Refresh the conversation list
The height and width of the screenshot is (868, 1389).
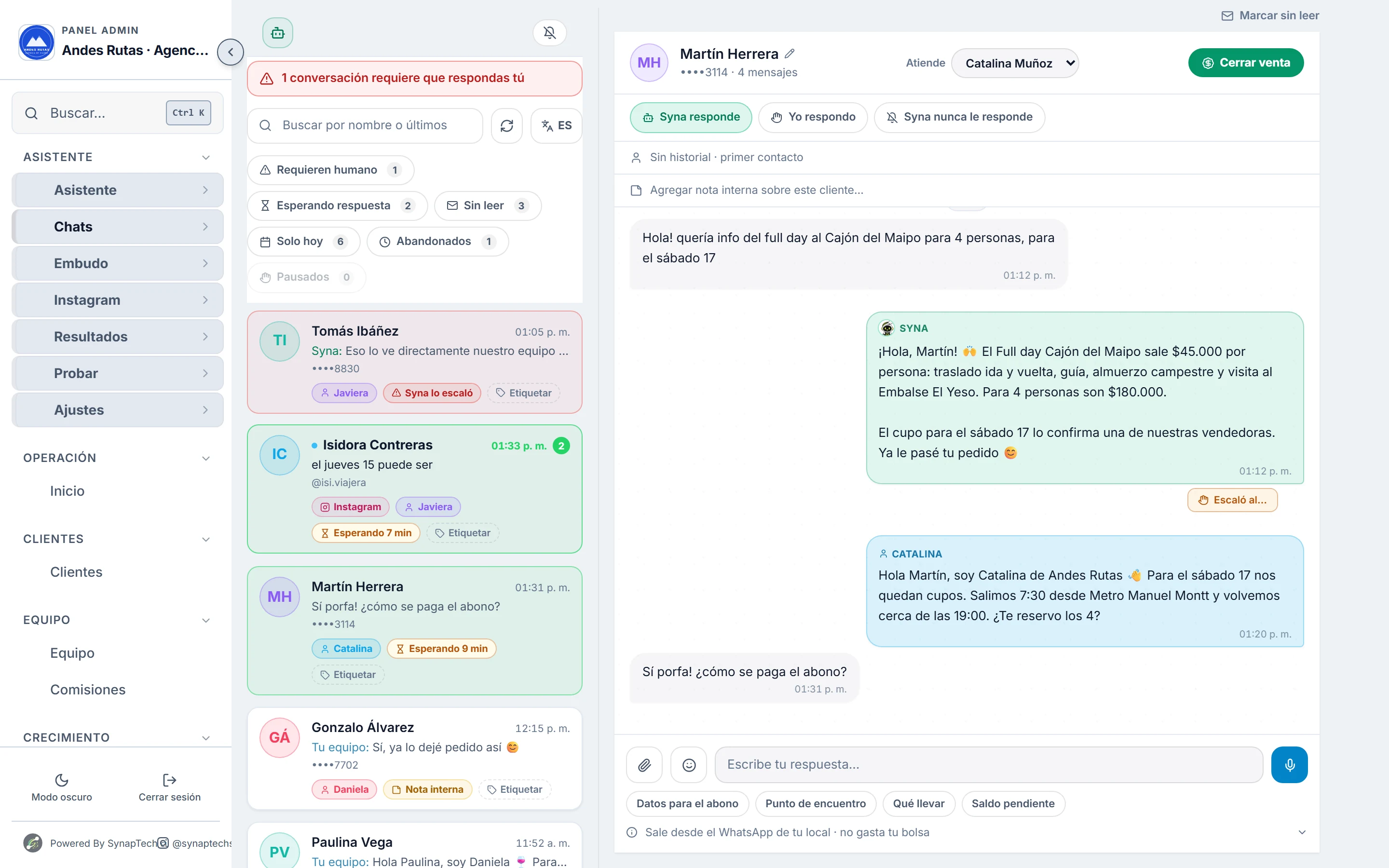(x=507, y=125)
